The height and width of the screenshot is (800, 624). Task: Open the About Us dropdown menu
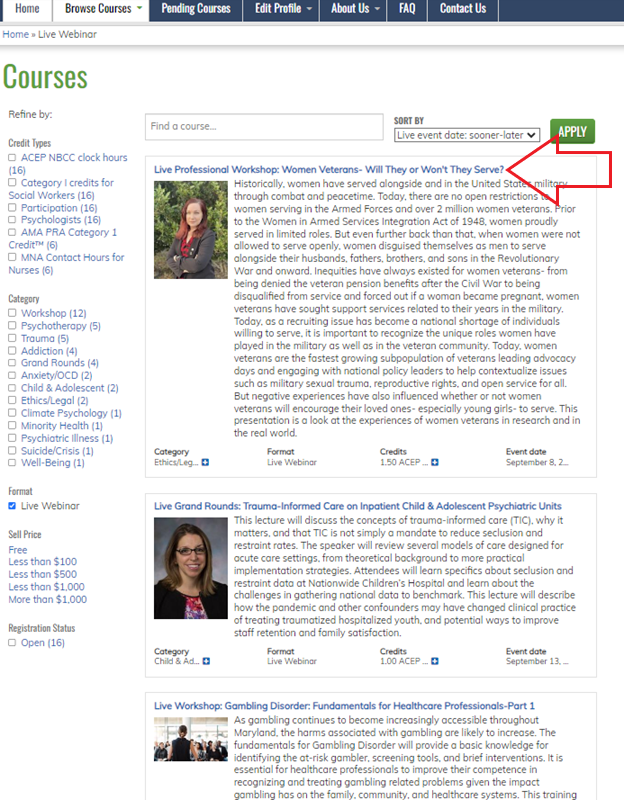tap(355, 9)
